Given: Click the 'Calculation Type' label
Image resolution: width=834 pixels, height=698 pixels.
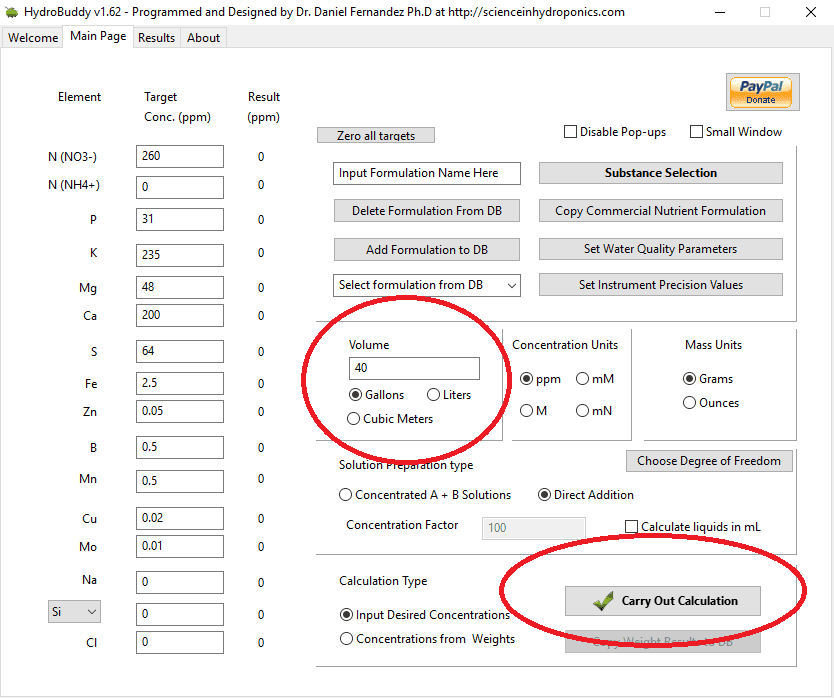Looking at the screenshot, I should click(x=383, y=581).
